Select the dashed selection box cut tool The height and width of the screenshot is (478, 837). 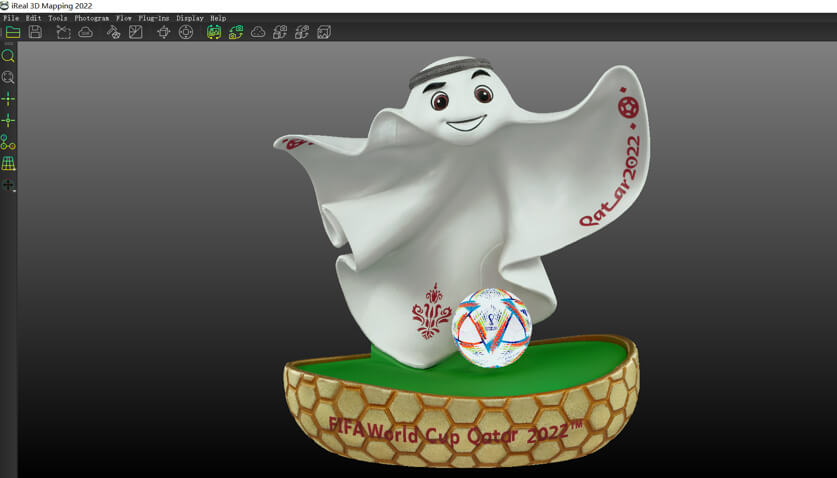[64, 32]
